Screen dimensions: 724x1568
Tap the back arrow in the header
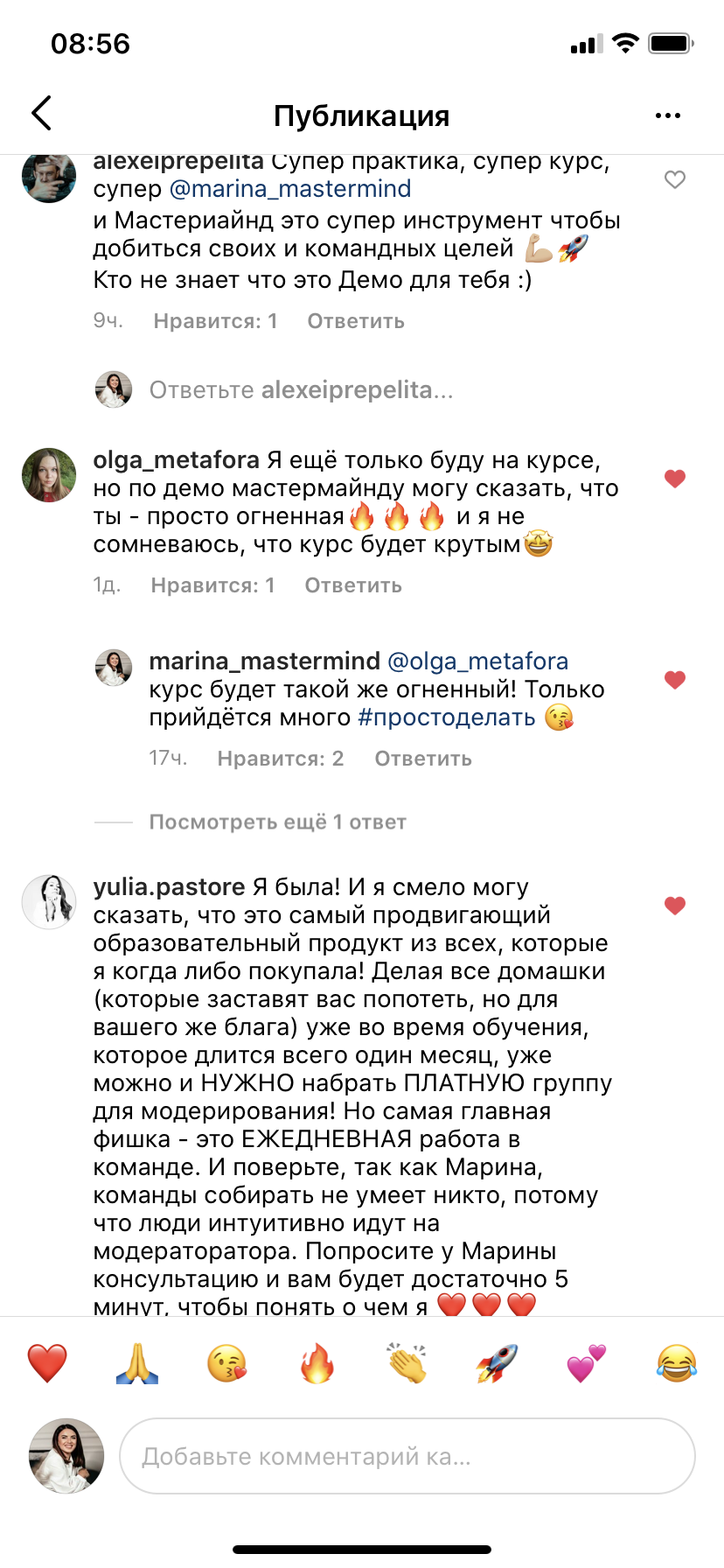pos(41,114)
